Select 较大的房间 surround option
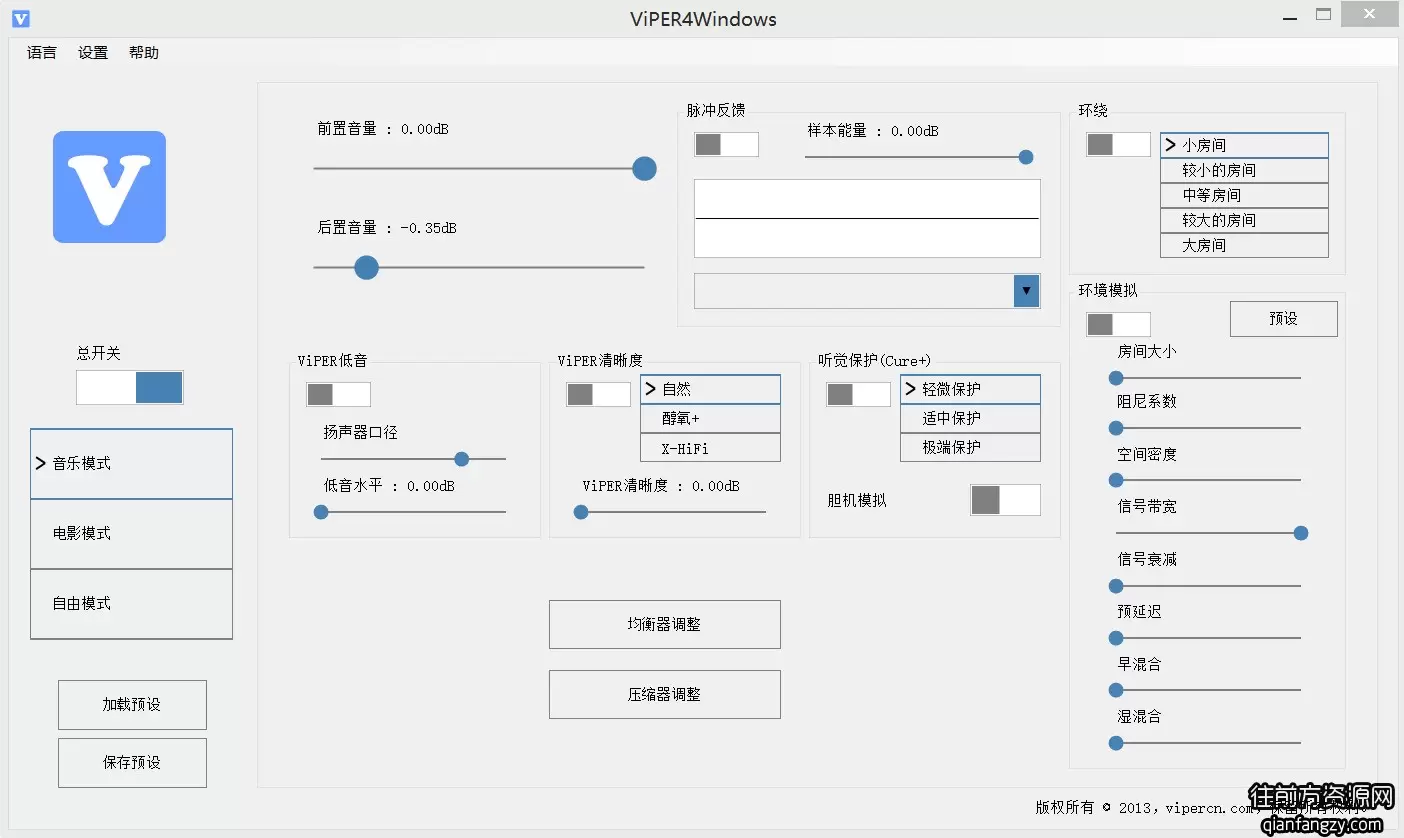This screenshot has width=1404, height=838. click(x=1244, y=221)
